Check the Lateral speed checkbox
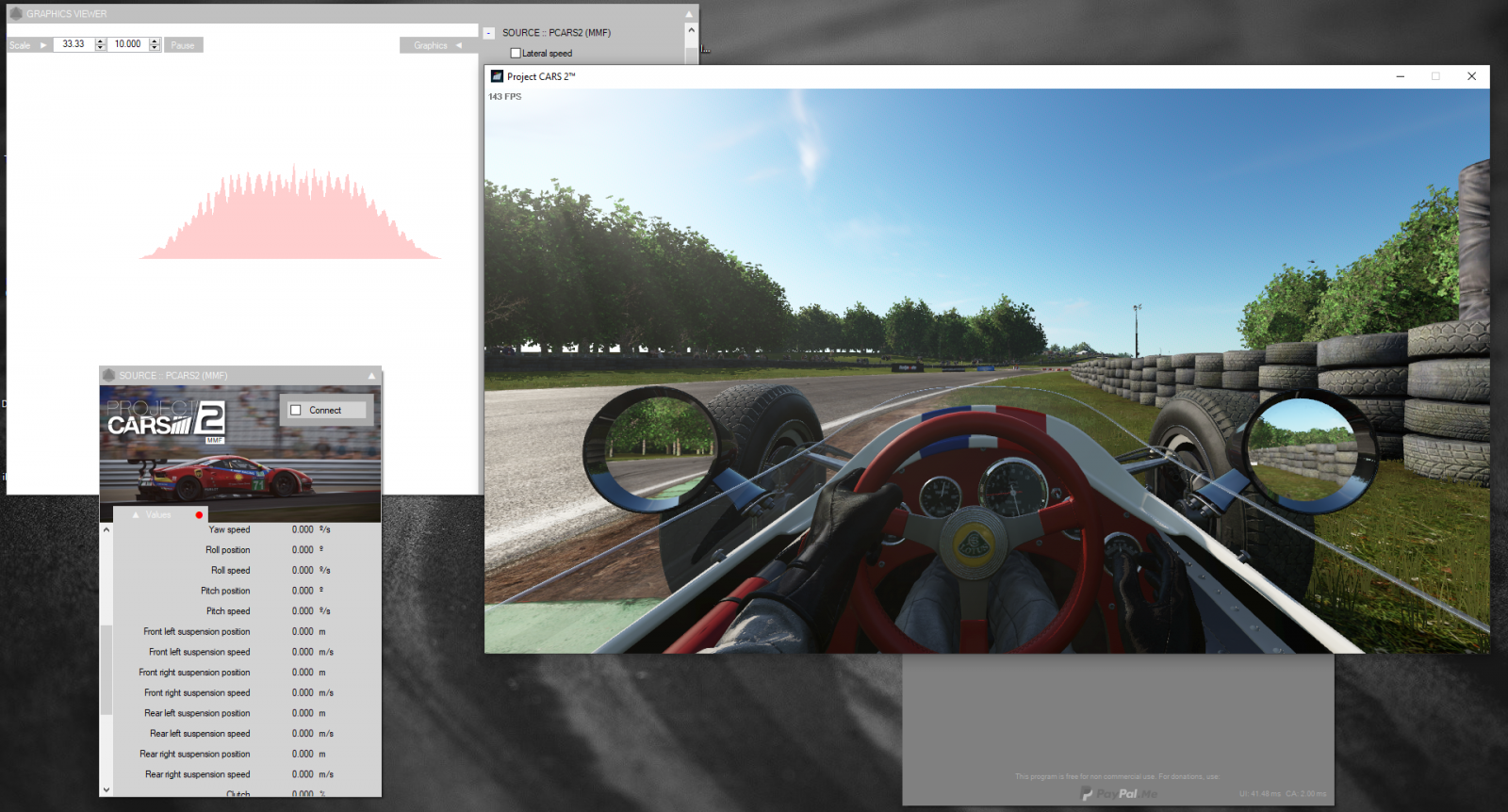Screen dimensions: 1508x812 [x=516, y=54]
